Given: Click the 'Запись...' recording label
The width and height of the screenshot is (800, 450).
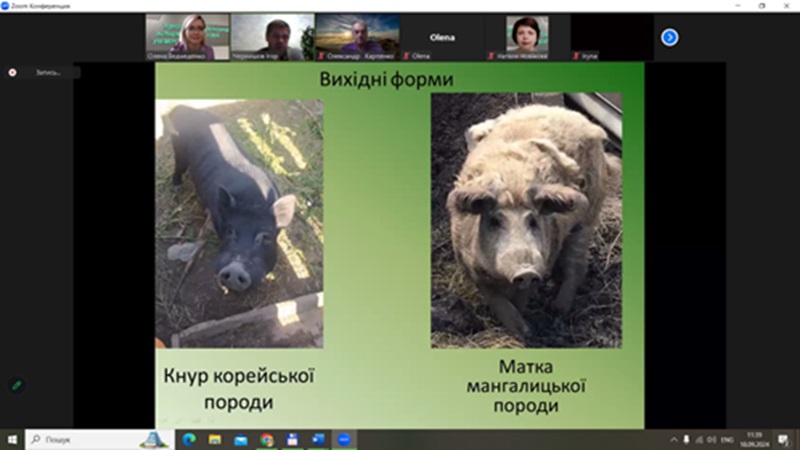Looking at the screenshot, I should (48, 72).
